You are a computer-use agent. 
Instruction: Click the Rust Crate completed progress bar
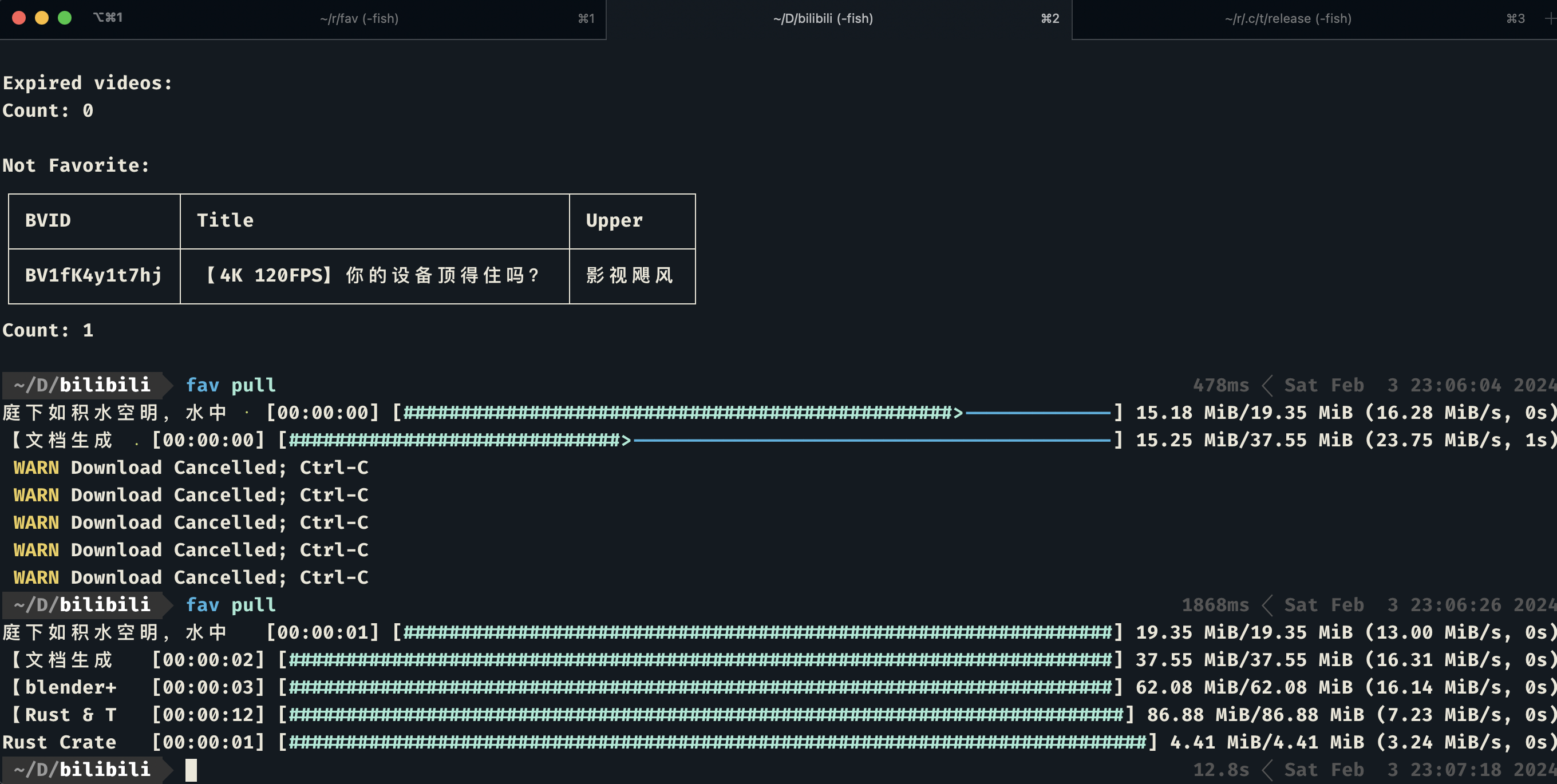pyautogui.click(x=717, y=742)
